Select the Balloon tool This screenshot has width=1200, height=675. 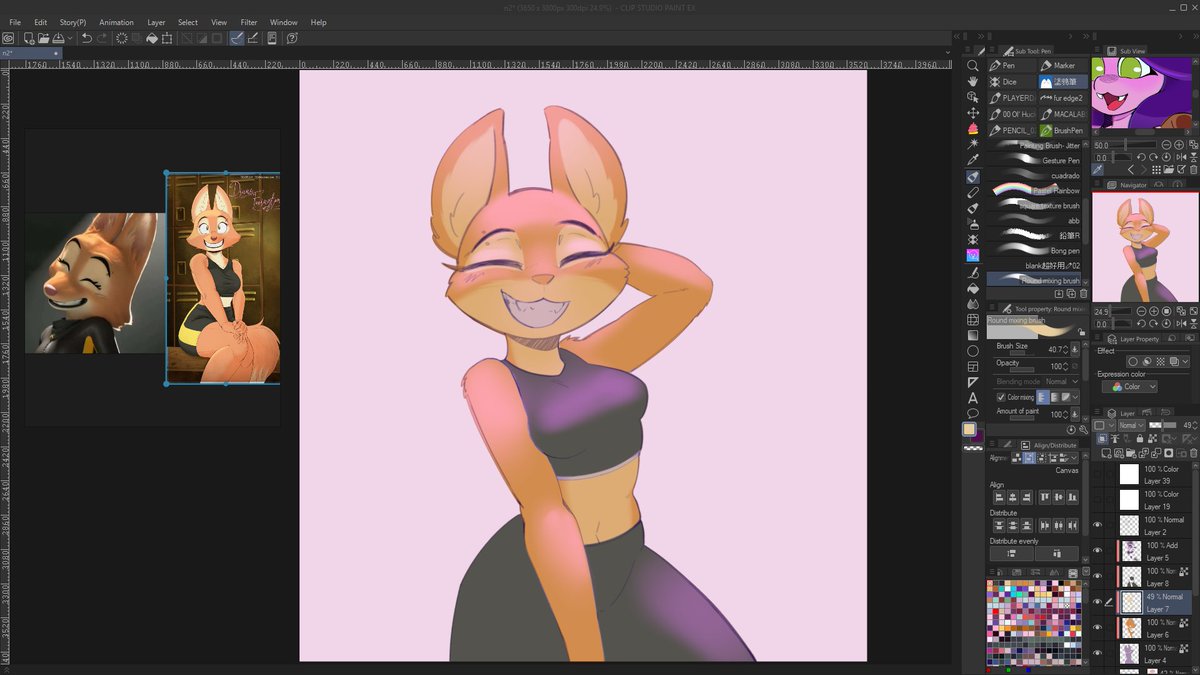click(x=972, y=413)
